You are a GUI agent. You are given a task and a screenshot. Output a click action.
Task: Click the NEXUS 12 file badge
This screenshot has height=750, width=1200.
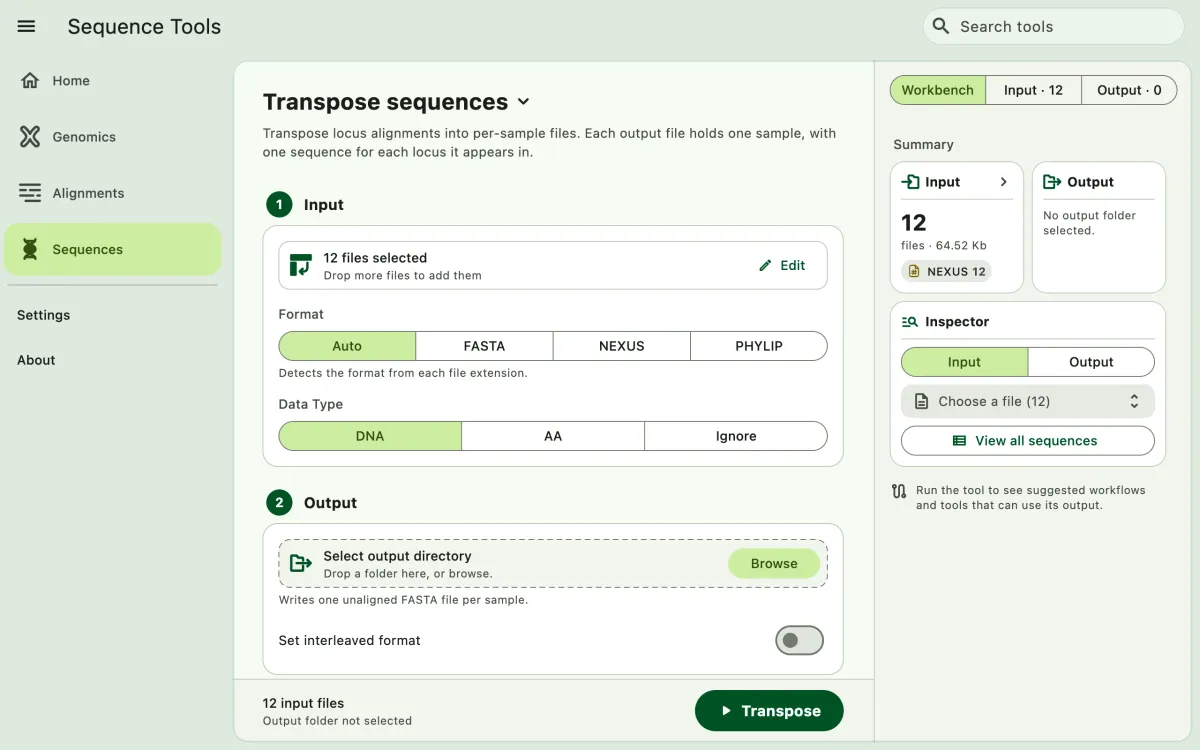[x=947, y=271]
